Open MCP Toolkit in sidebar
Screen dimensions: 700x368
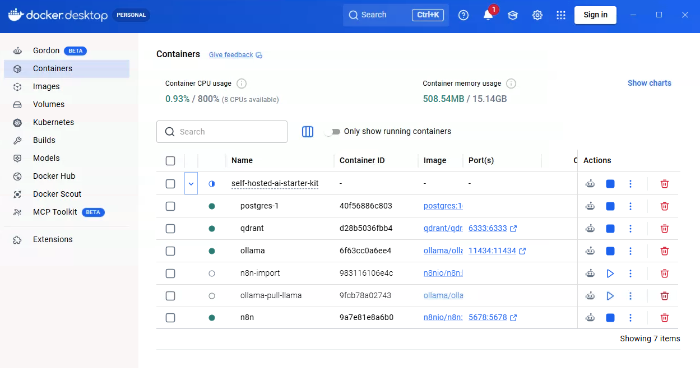pyautogui.click(x=67, y=212)
